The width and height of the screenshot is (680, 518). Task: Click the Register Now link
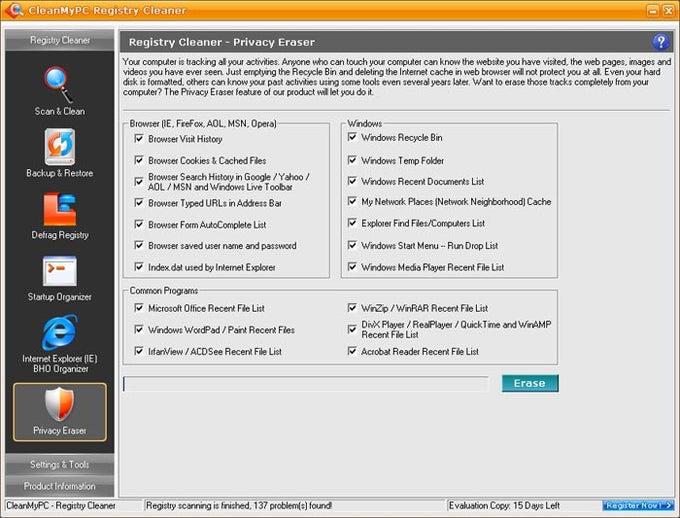(x=638, y=505)
